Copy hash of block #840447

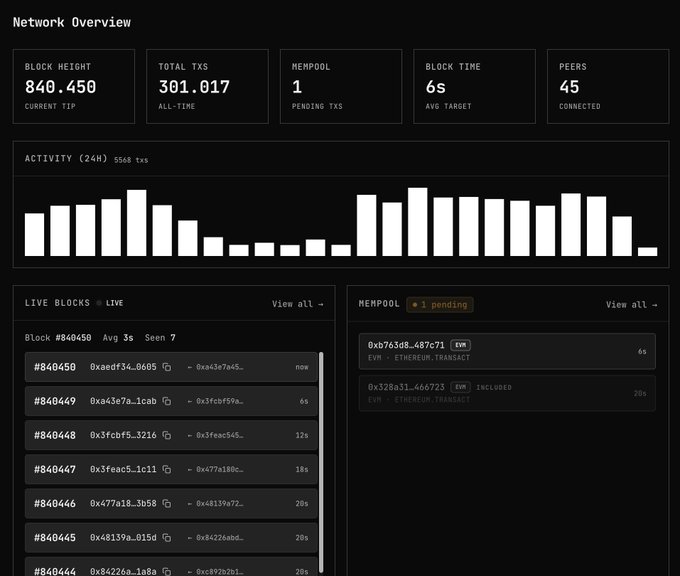point(167,469)
